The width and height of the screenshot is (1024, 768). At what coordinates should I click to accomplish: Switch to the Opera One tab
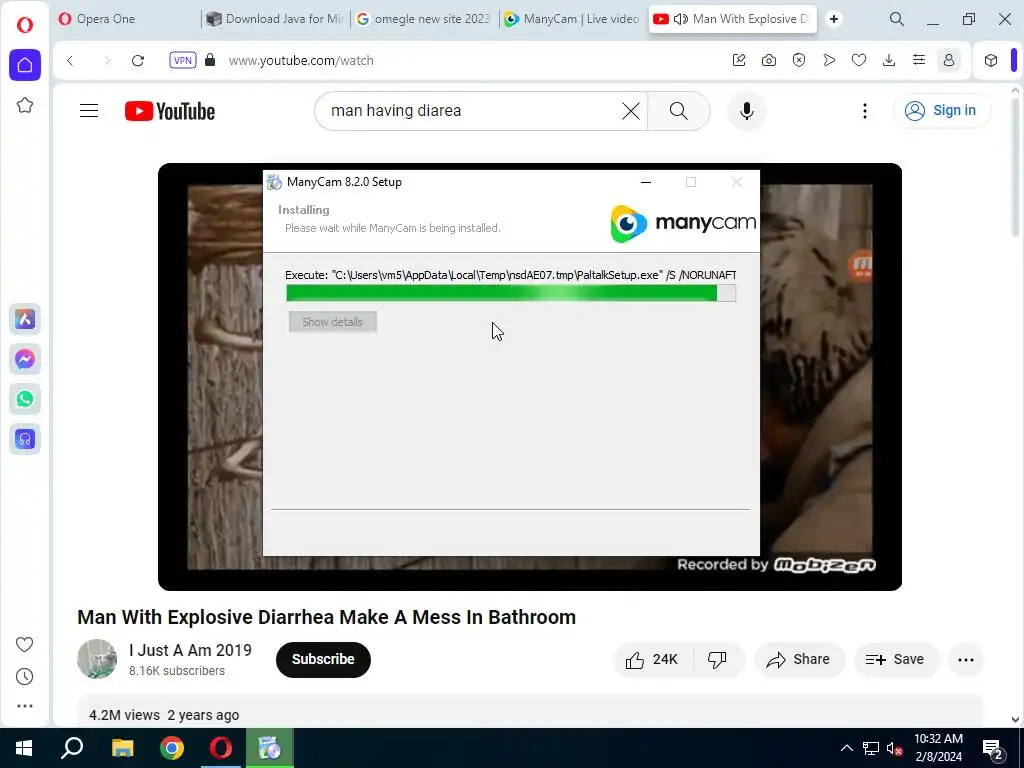click(x=125, y=19)
